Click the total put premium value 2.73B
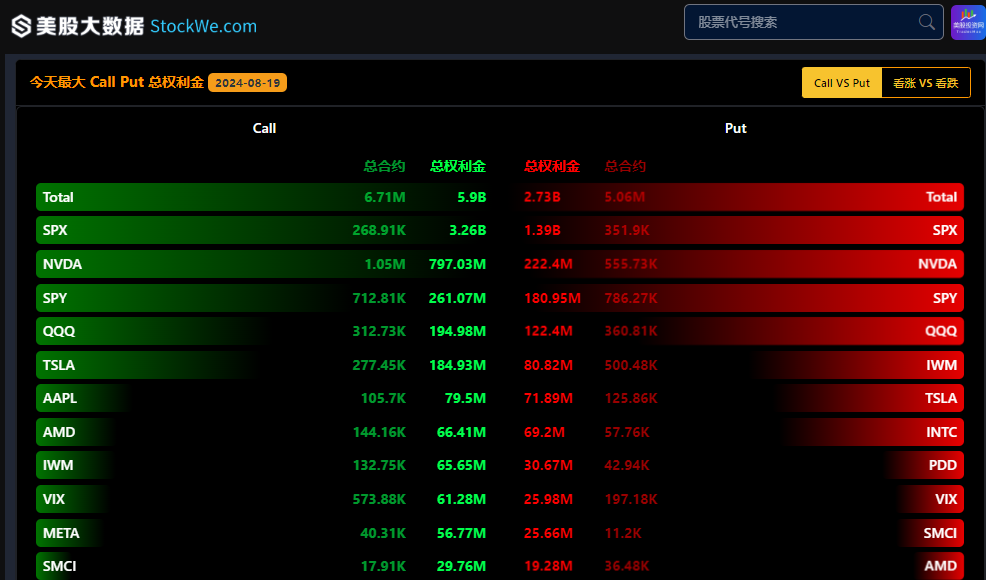 (542, 197)
